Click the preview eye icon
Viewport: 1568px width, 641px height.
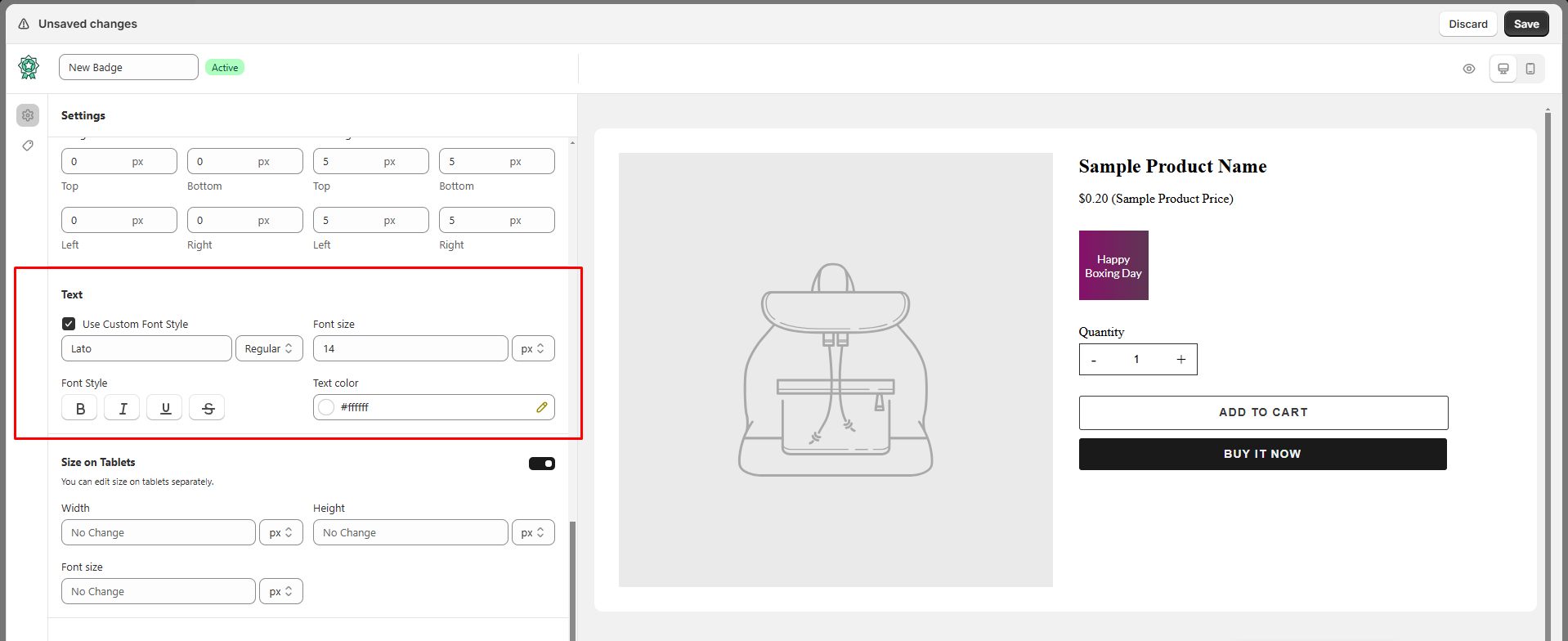(1468, 69)
